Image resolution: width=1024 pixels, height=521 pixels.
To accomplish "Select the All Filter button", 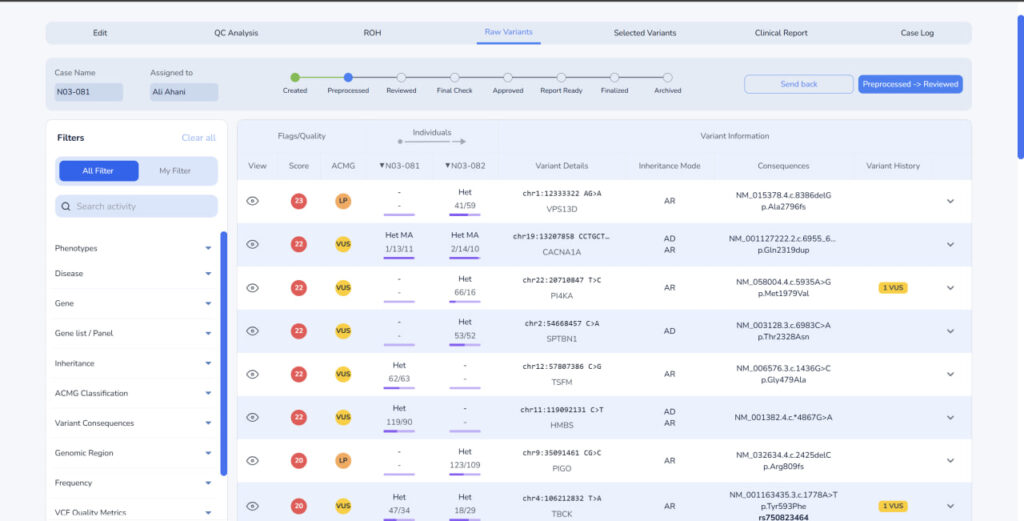I will pyautogui.click(x=98, y=171).
